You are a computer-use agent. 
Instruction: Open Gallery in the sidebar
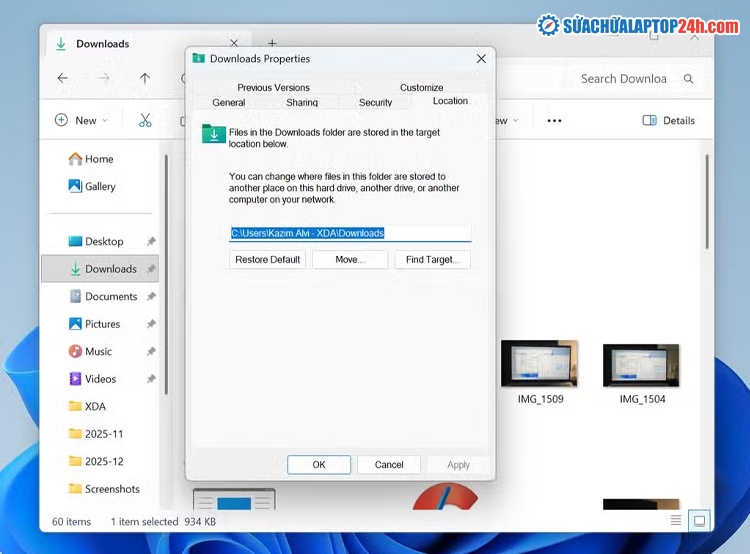(x=99, y=186)
